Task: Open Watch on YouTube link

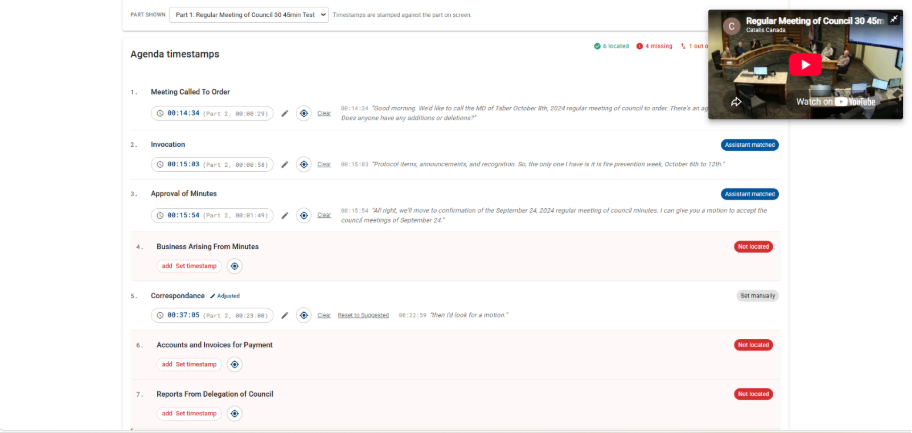Action: [x=835, y=102]
